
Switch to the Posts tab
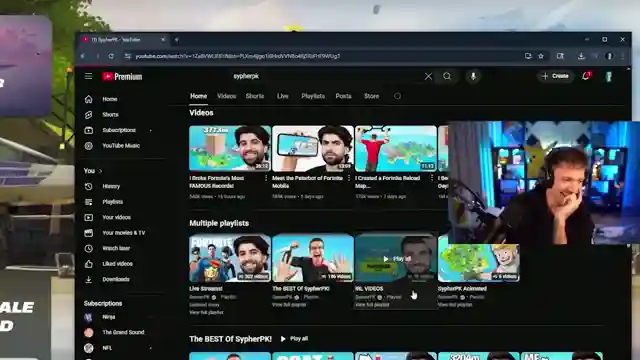point(343,96)
